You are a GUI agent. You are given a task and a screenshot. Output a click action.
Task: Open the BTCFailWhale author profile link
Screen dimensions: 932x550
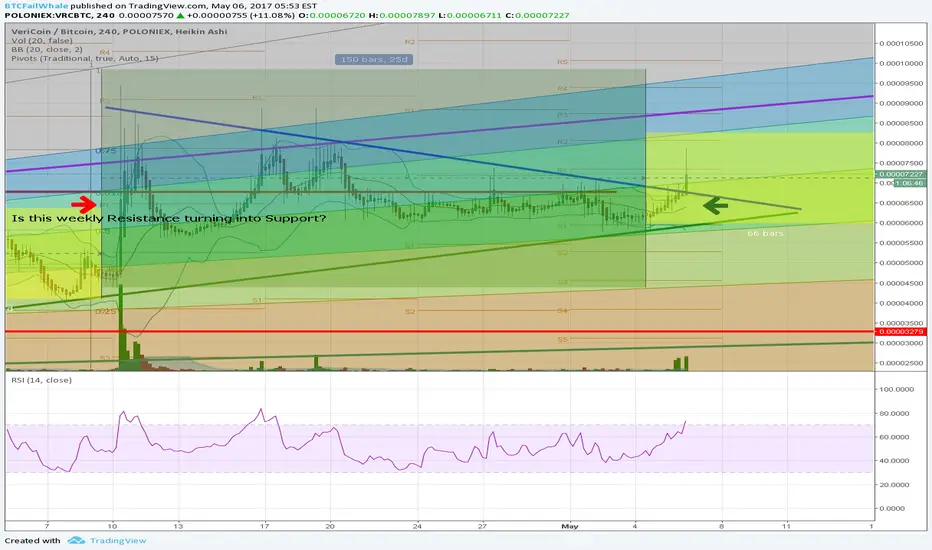pos(36,6)
